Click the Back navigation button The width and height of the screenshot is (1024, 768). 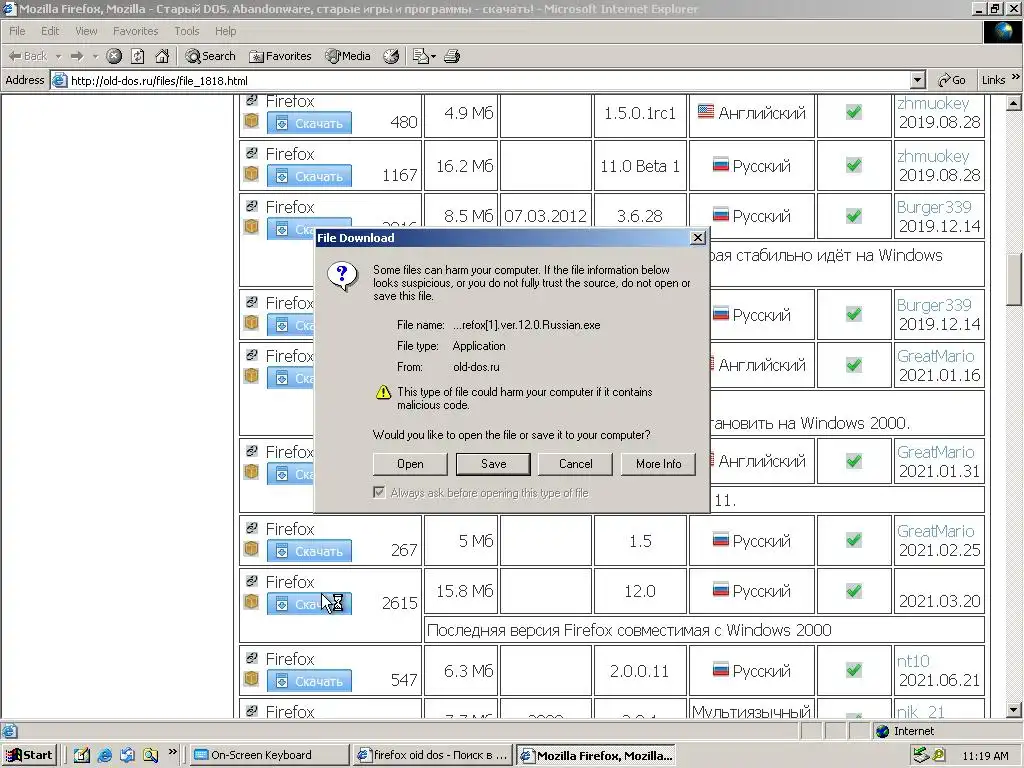point(28,56)
